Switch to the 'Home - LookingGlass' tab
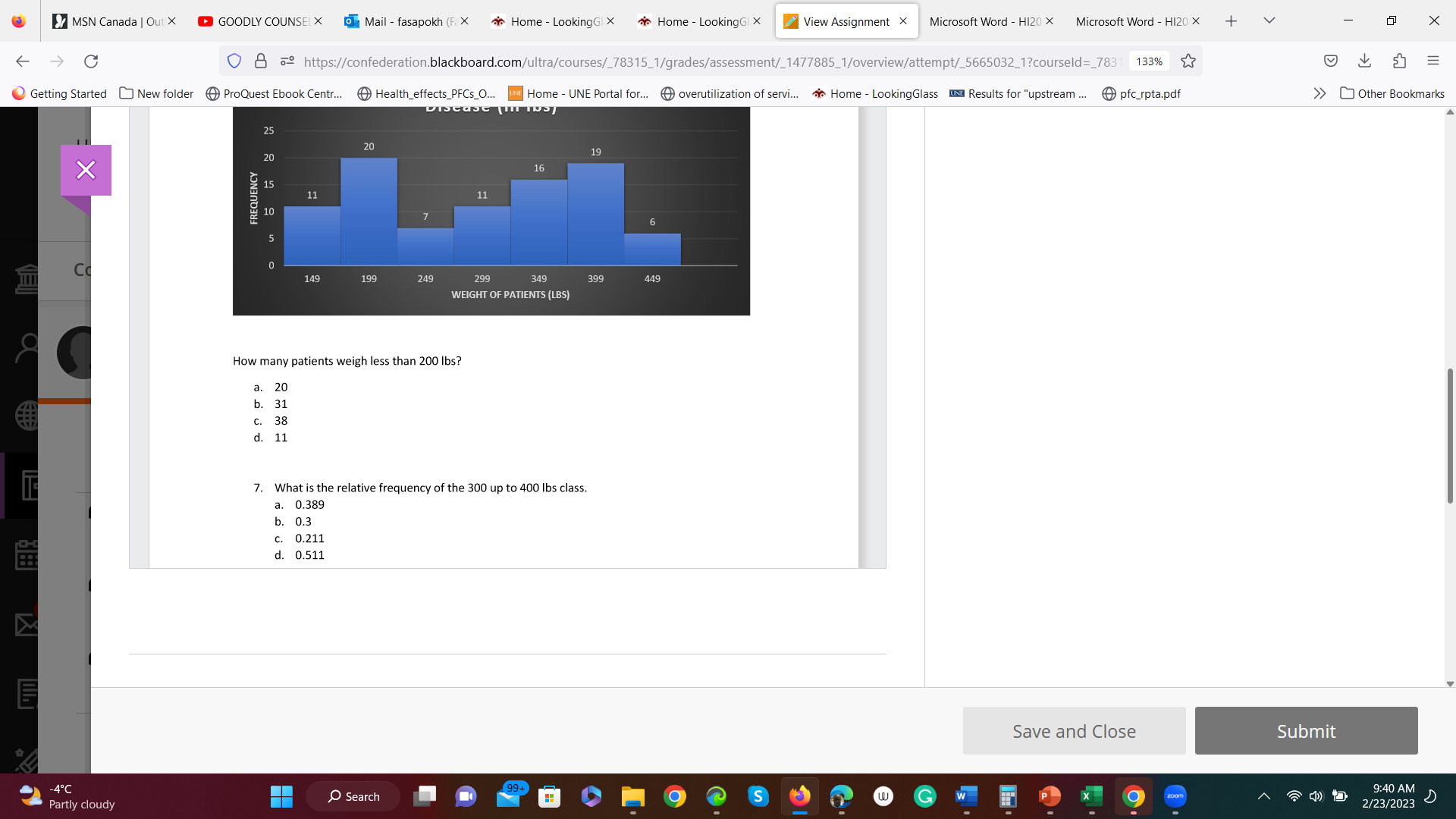 [x=555, y=21]
